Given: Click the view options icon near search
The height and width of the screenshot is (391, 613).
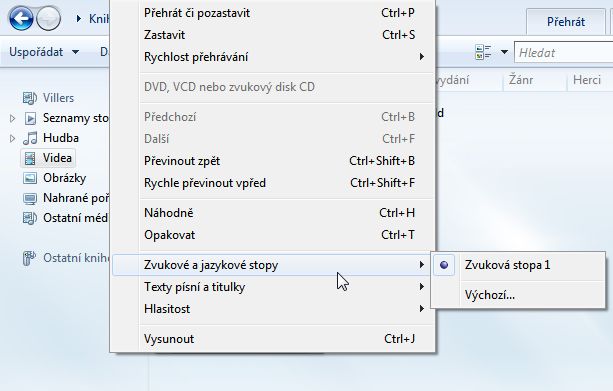Looking at the screenshot, I should [483, 52].
